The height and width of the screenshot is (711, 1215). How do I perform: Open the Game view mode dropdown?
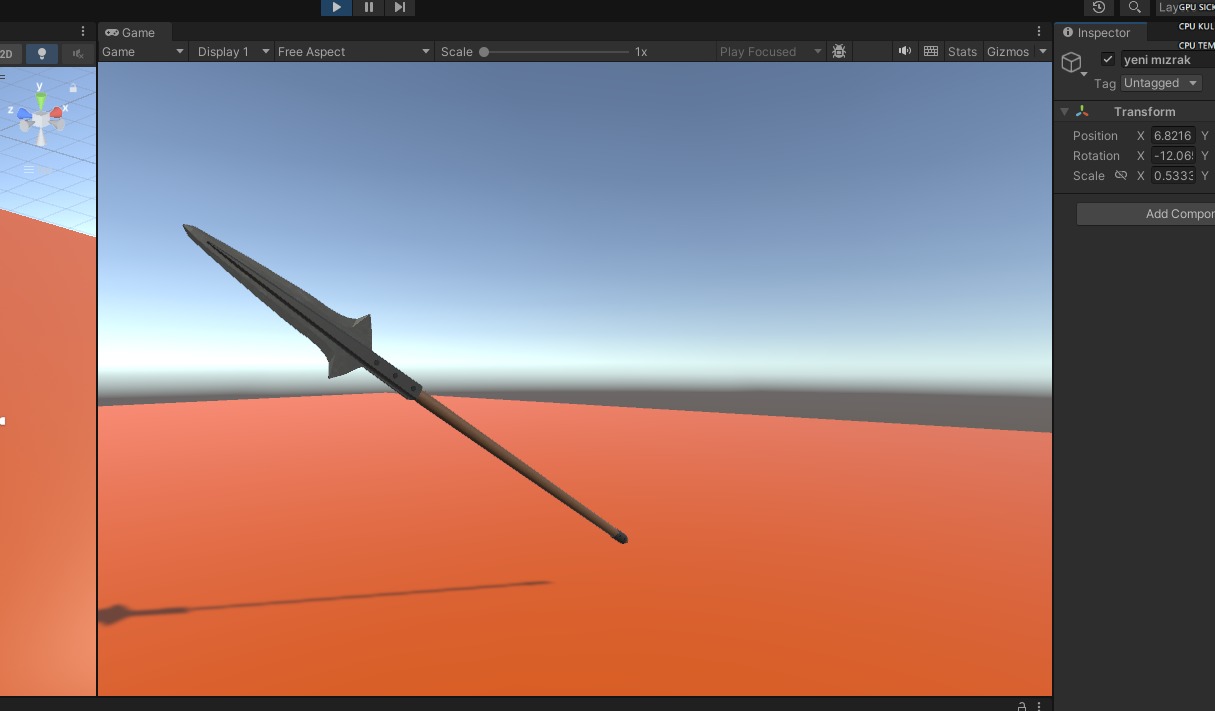tap(143, 51)
